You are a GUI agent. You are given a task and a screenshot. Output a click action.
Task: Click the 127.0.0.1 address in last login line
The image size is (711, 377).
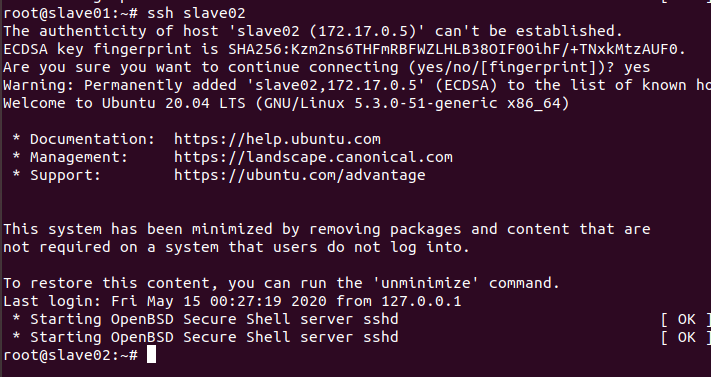(421, 301)
